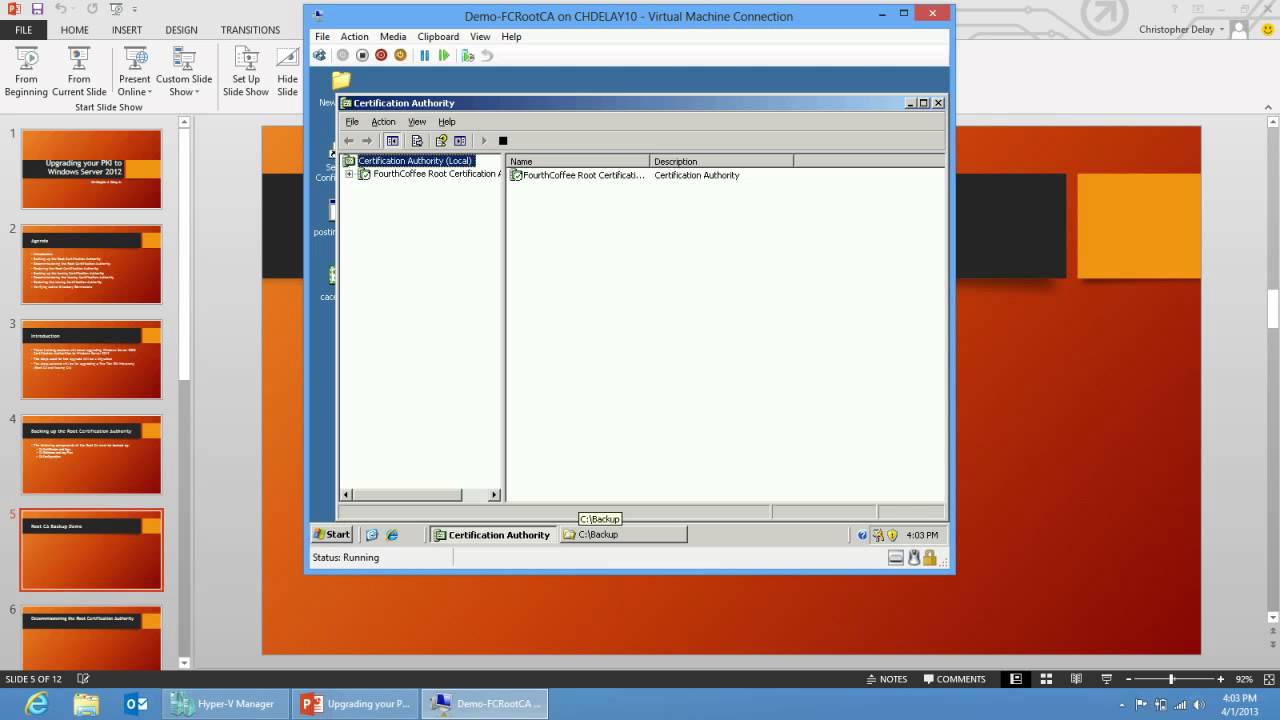Click Back arrow in Certification Authority toolbar
The height and width of the screenshot is (720, 1280).
348,140
